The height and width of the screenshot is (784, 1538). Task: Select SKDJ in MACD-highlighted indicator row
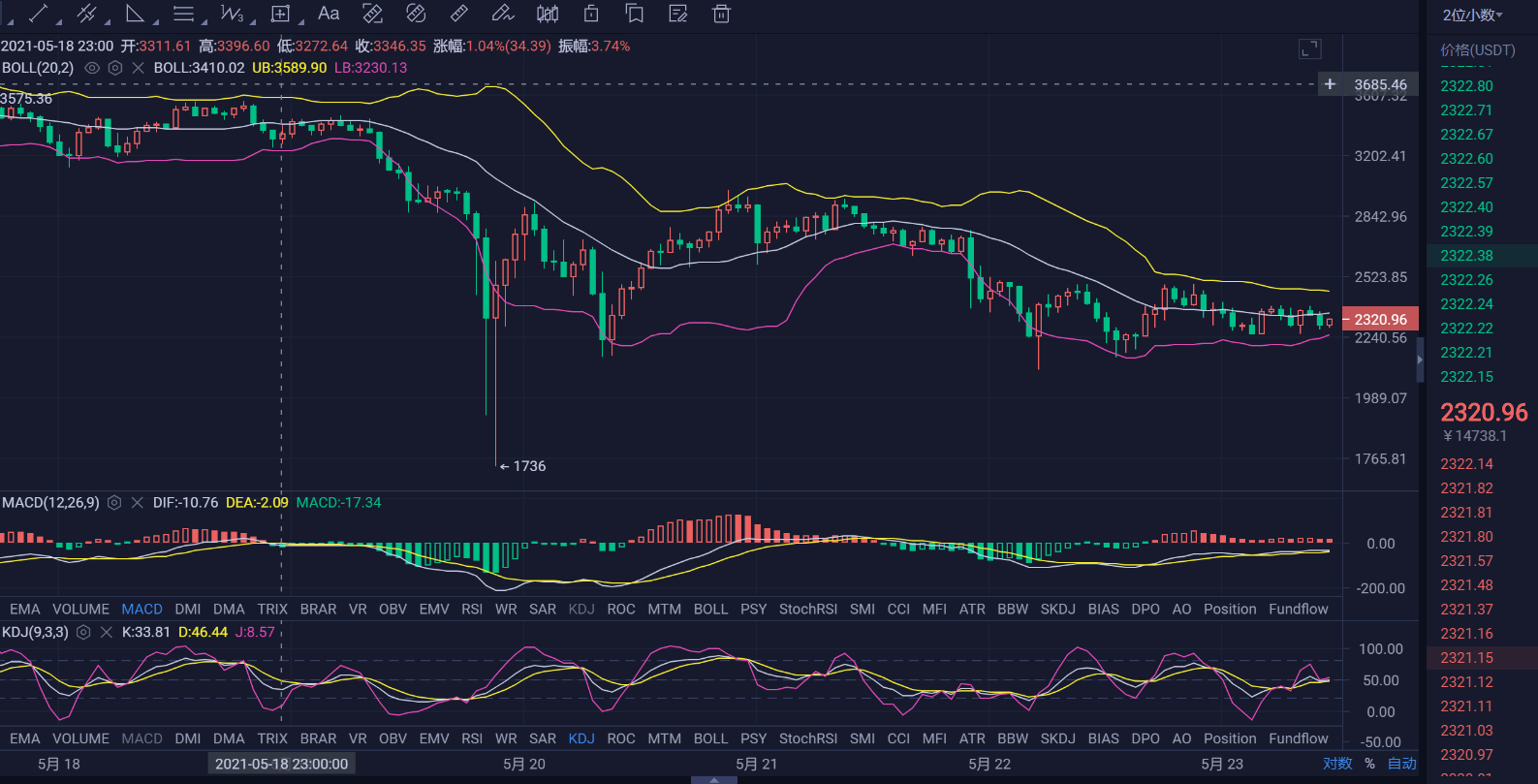click(1057, 610)
